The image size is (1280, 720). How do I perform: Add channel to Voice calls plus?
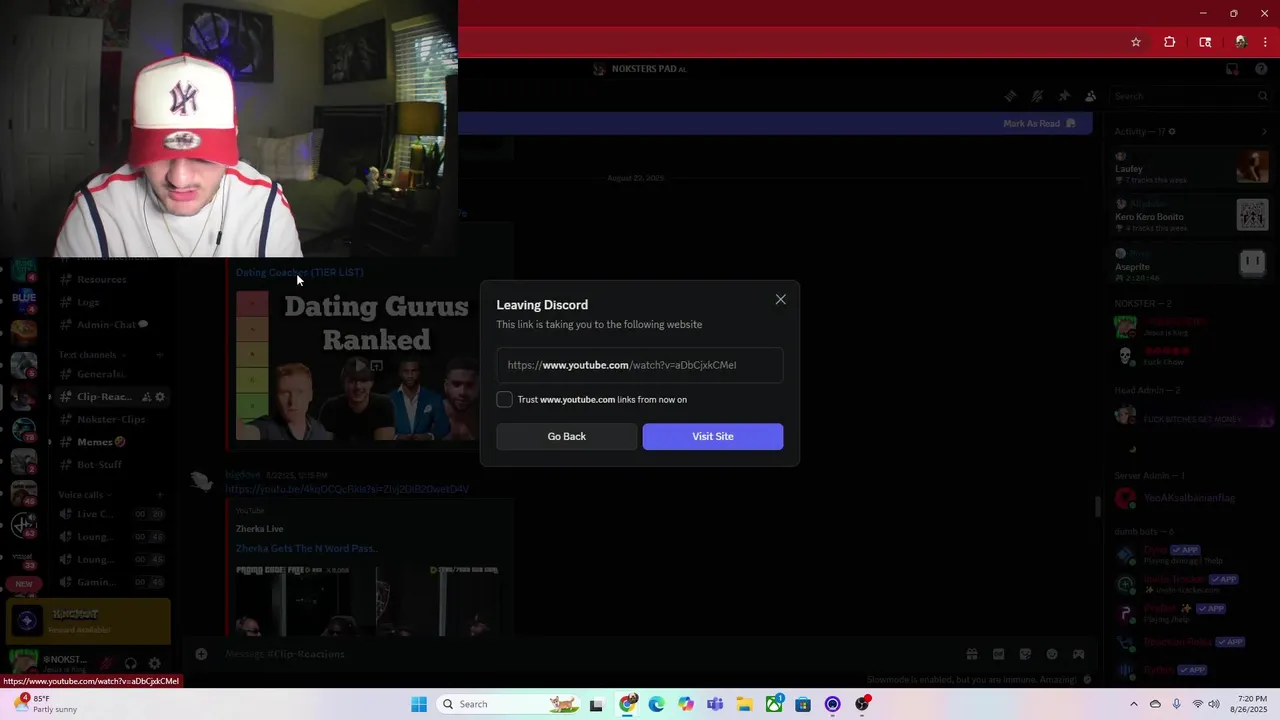click(159, 495)
